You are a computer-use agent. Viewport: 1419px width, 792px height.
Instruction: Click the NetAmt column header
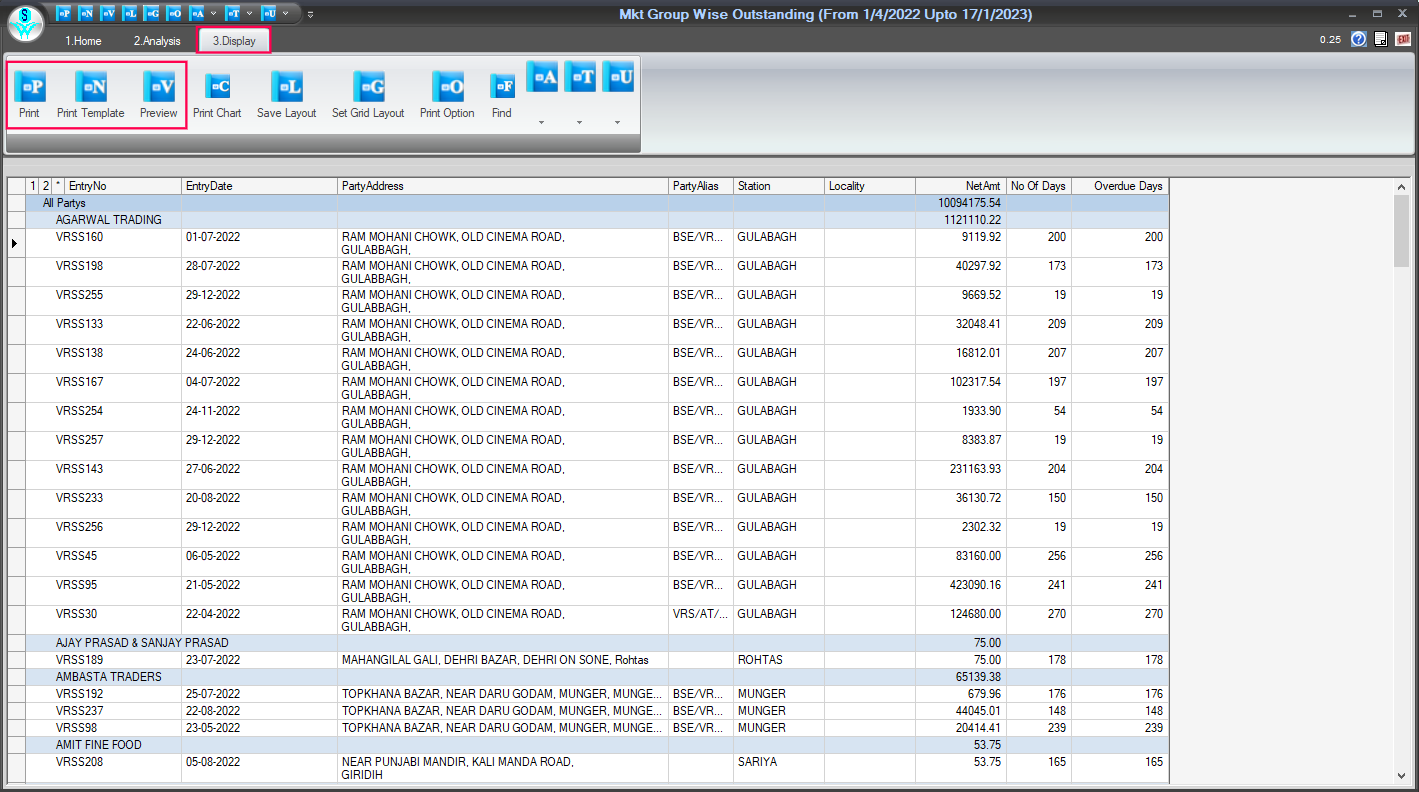(x=961, y=186)
